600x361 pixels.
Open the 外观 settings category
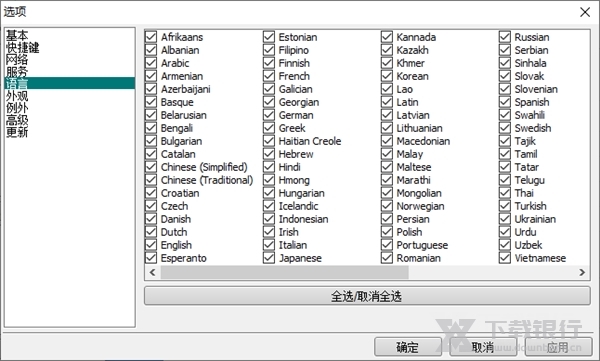click(x=17, y=96)
